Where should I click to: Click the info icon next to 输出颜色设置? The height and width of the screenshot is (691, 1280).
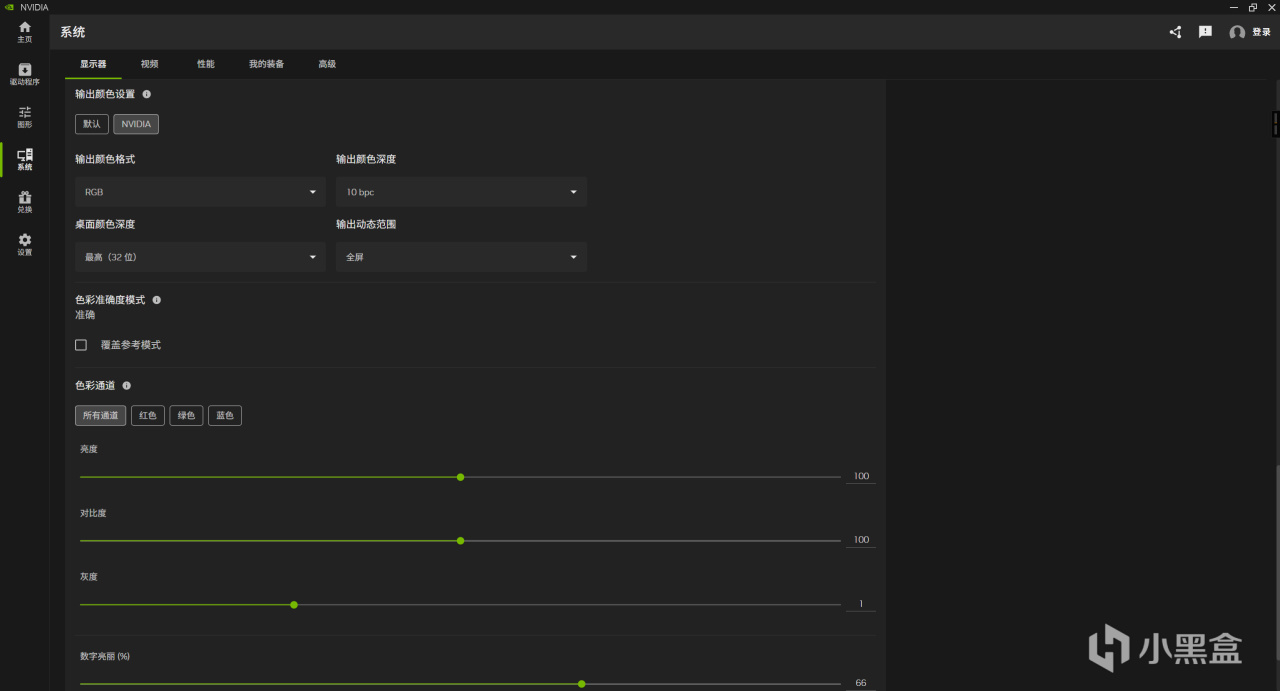pos(147,94)
